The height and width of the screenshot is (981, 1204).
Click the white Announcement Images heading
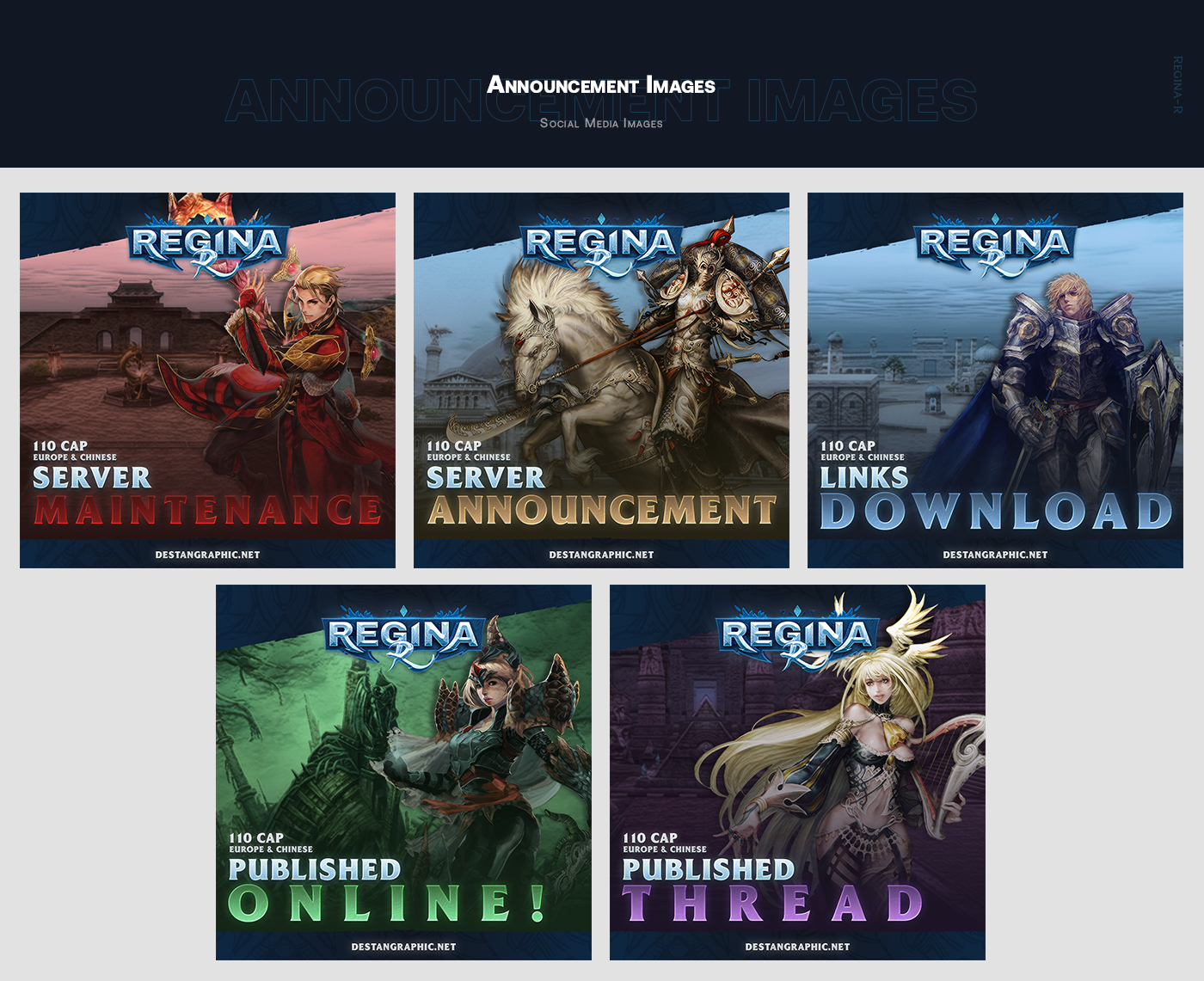click(x=601, y=85)
